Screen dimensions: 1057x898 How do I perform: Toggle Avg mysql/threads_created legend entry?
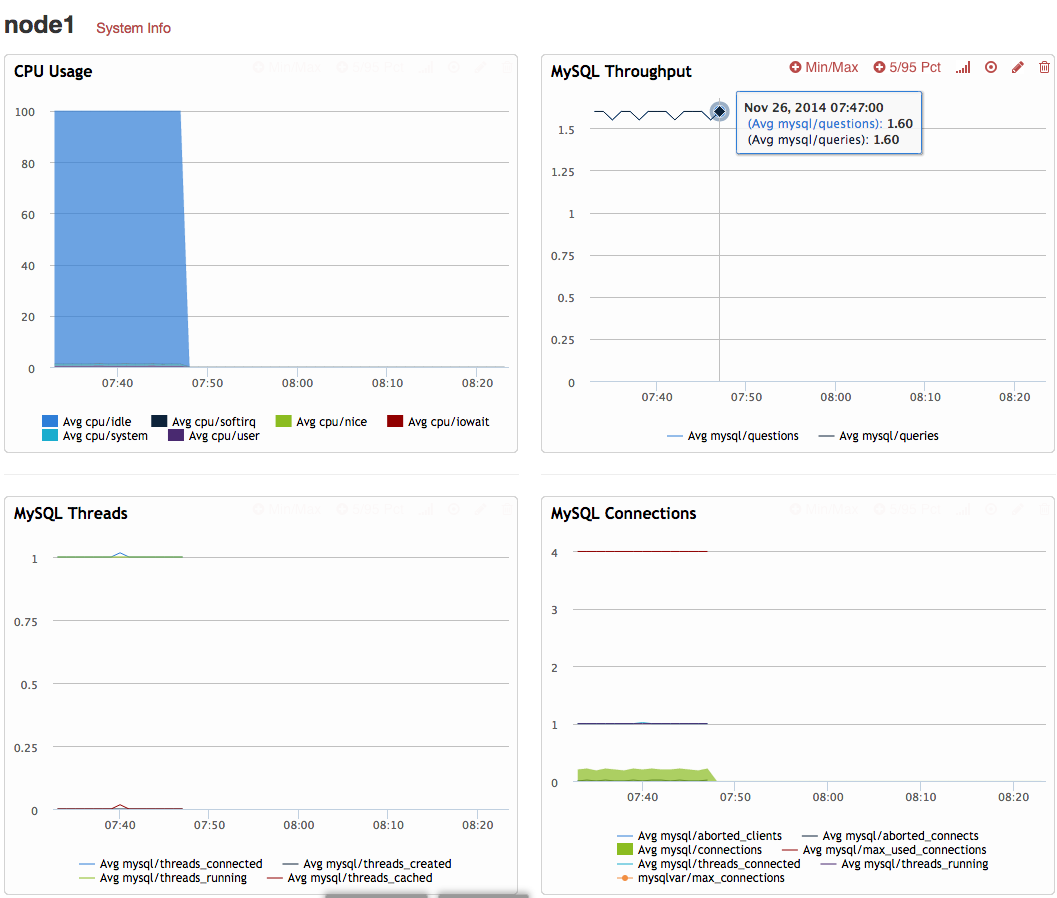coord(376,864)
